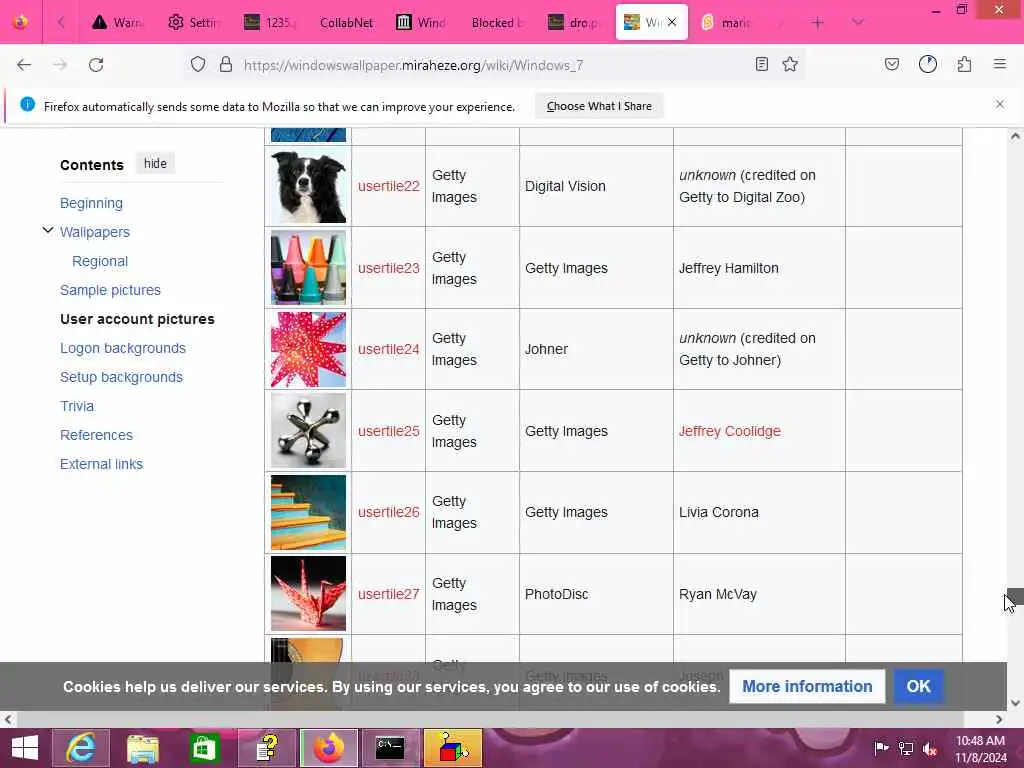Switch to the Blocked tab
This screenshot has height=768, width=1024.
[498, 23]
